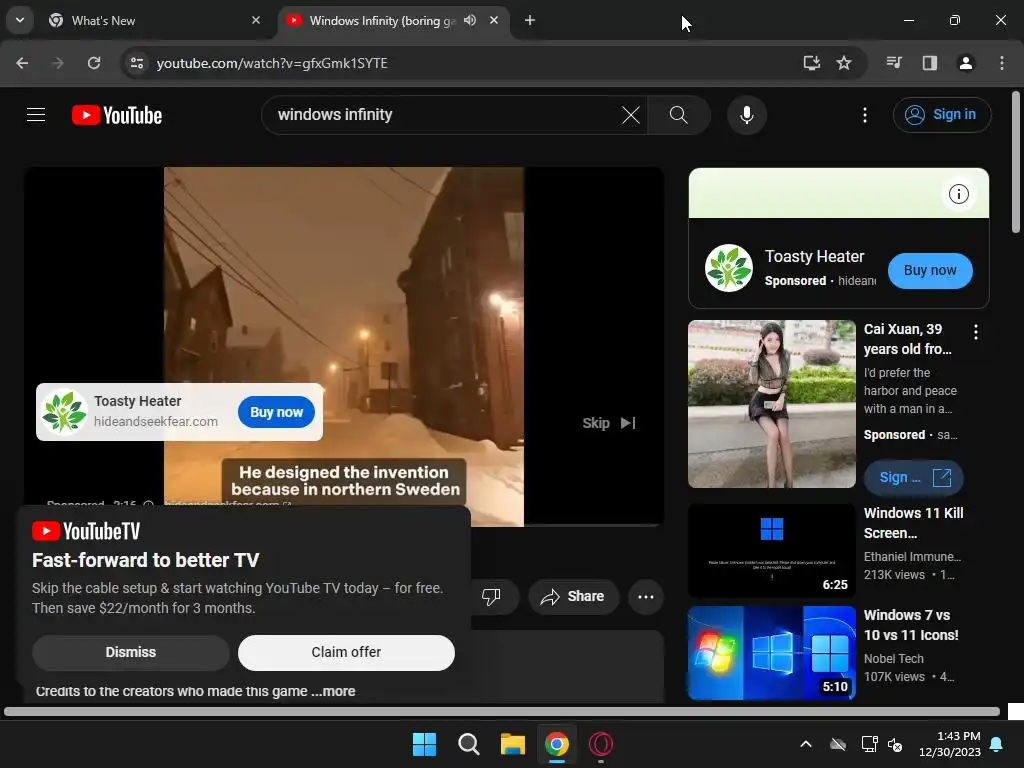
Task: Open YouTube settings three-dot menu
Action: click(x=865, y=115)
